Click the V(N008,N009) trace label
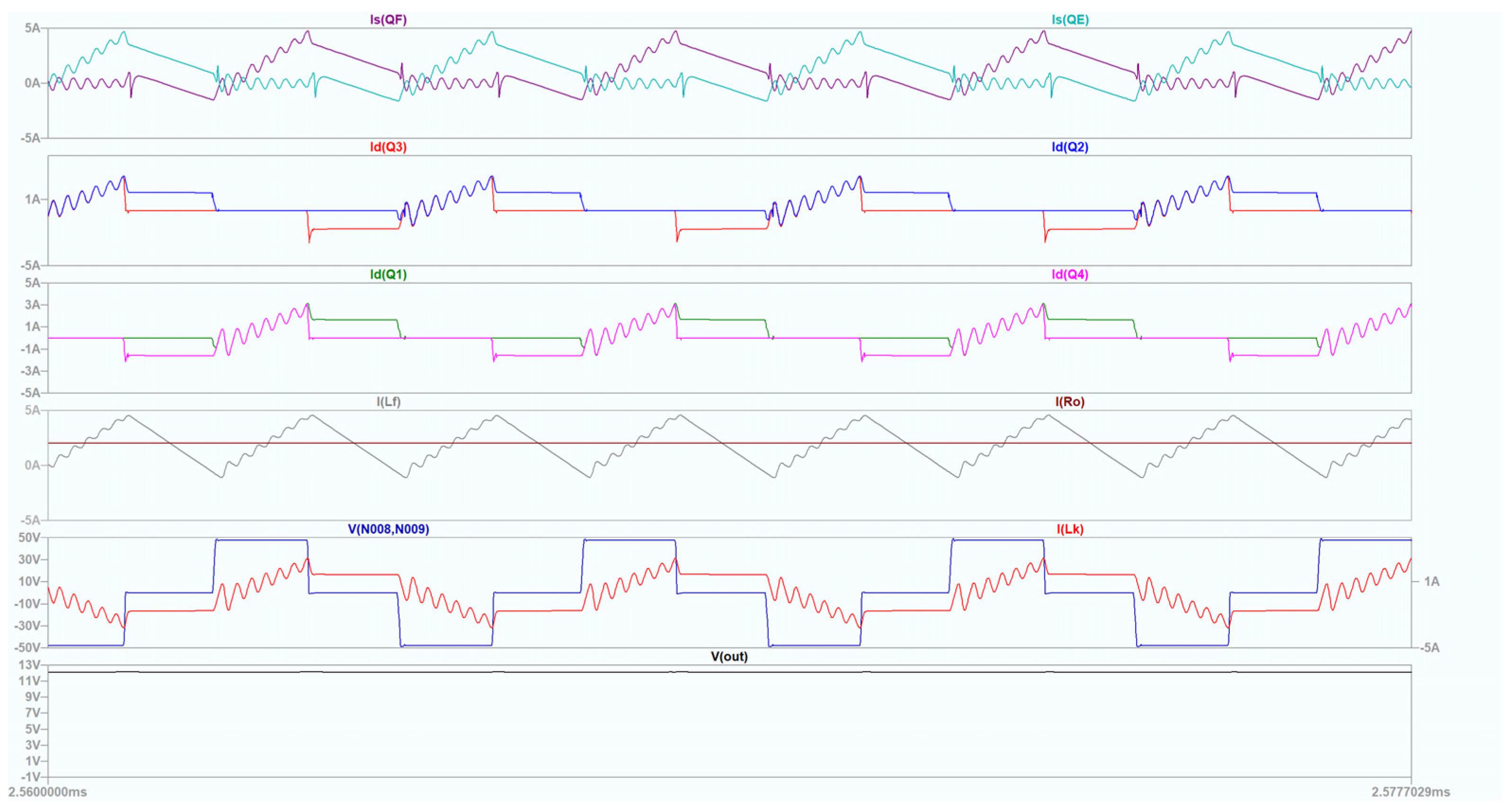The height and width of the screenshot is (812, 1511). (x=388, y=529)
